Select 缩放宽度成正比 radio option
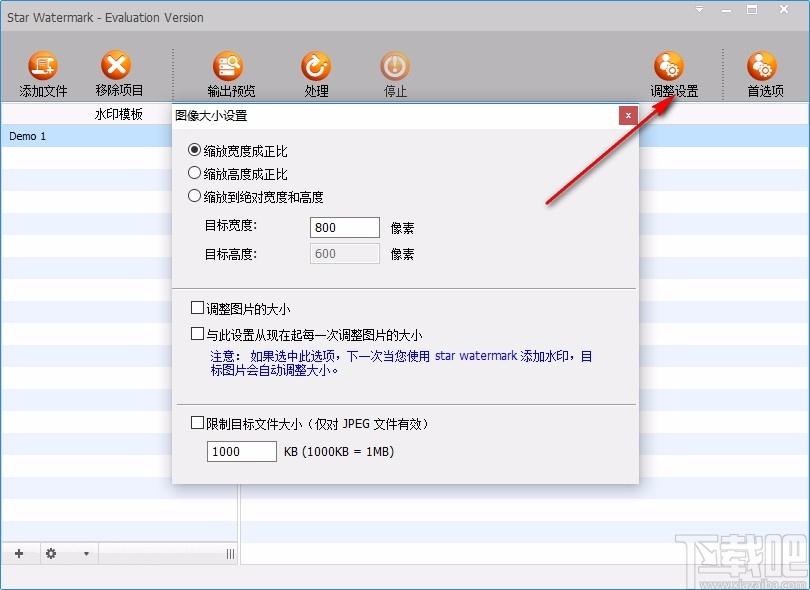 pyautogui.click(x=194, y=150)
